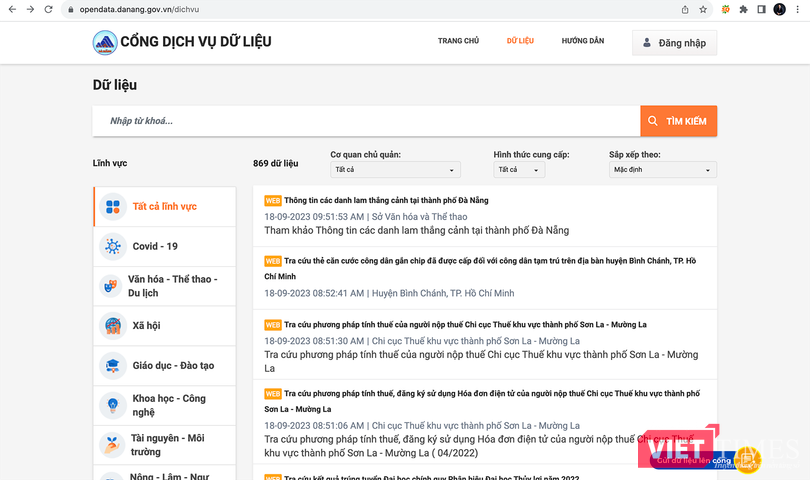Expand the Cơ quan chủ quản dropdown
Viewport: 810px width, 480px height.
click(x=395, y=170)
